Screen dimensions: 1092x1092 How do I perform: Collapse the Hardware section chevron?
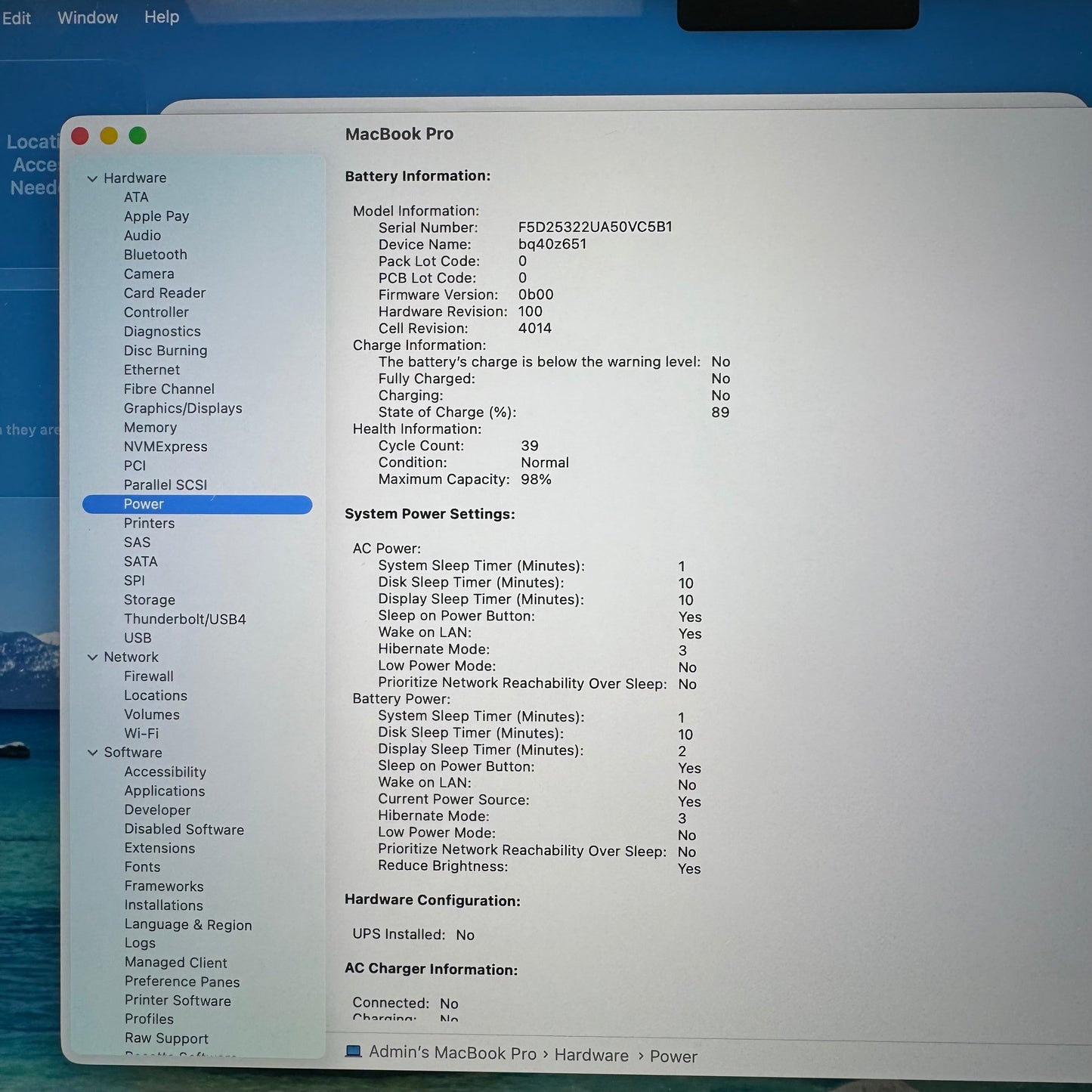pos(92,178)
